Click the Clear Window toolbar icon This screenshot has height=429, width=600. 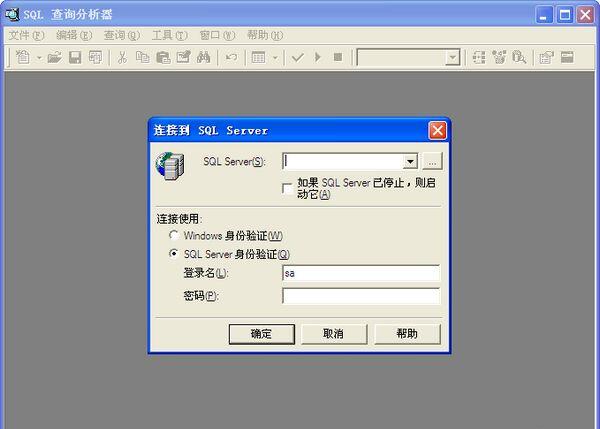(184, 58)
